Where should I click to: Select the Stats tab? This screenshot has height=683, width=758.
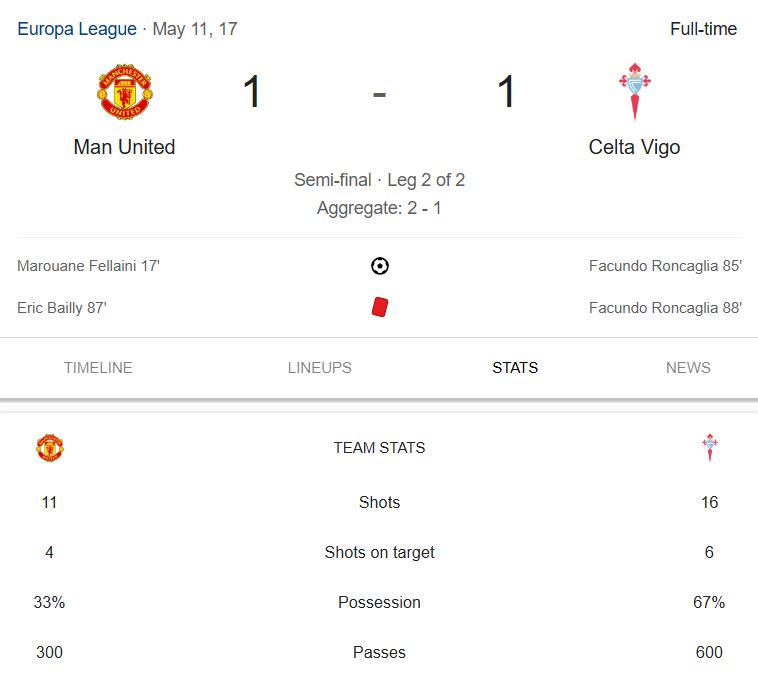point(515,368)
